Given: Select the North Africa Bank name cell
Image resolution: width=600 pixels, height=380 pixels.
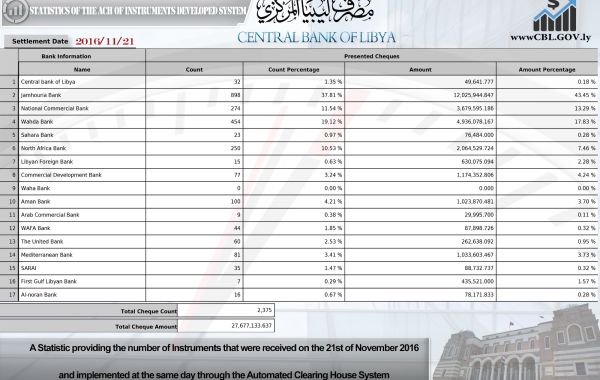Looking at the screenshot, I should click(x=82, y=148).
